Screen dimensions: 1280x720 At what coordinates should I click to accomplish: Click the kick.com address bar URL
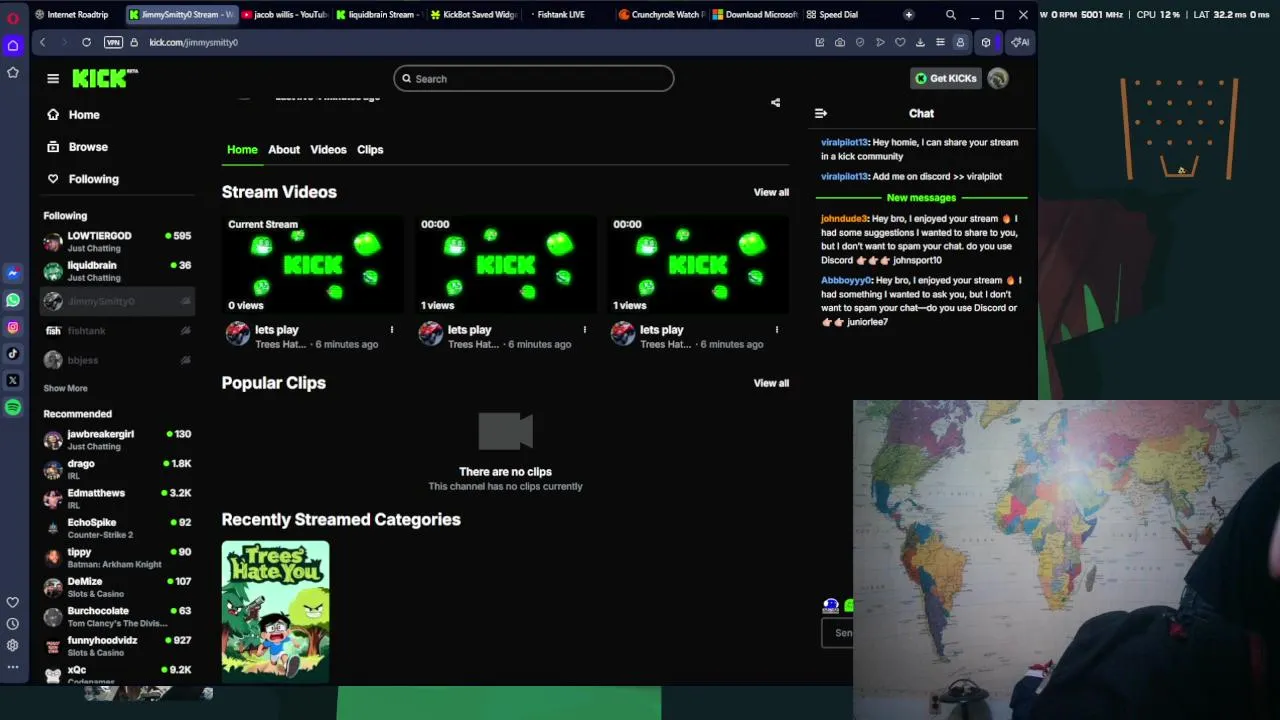click(193, 42)
